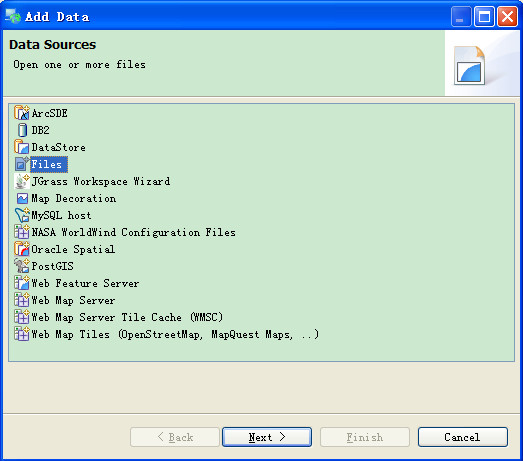Viewport: 523px width, 461px height.
Task: Select NASA WorldWind Configuration Files label
Action: pos(133,233)
